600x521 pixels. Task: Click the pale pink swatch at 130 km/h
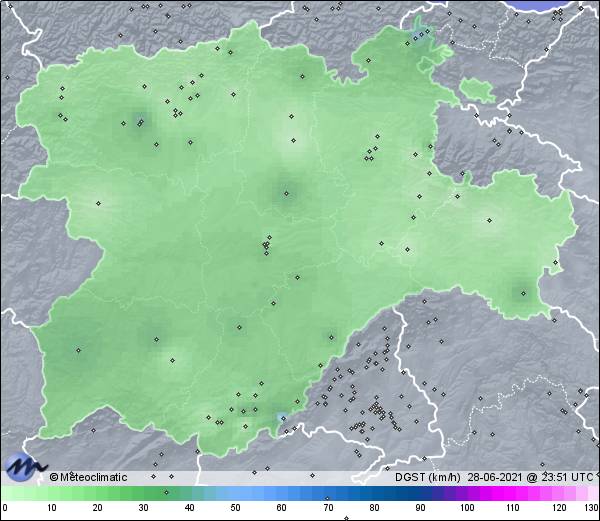[594, 493]
